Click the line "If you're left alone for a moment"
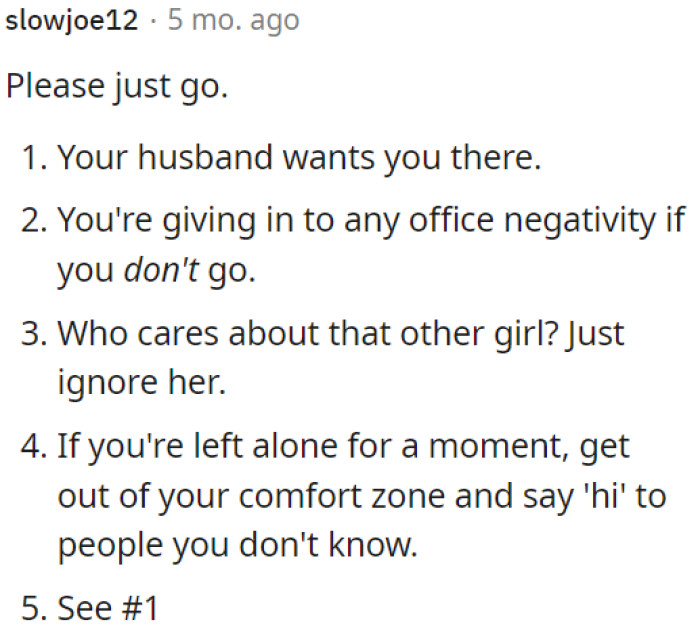This screenshot has height=635, width=700. [314, 447]
